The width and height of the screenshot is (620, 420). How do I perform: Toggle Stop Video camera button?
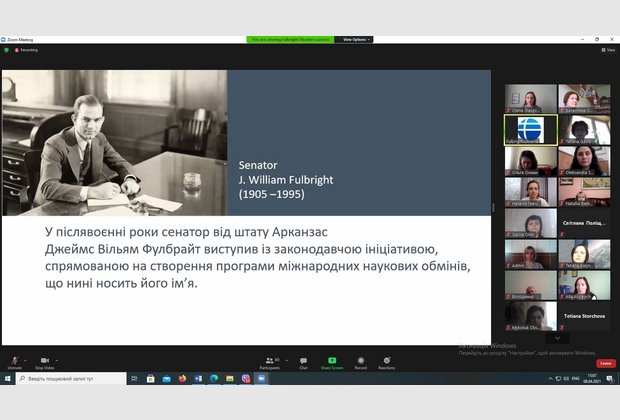point(44,361)
